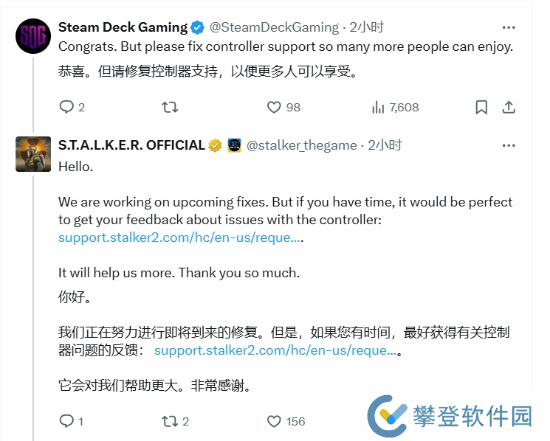Image resolution: width=550 pixels, height=441 pixels.
Task: Open the support.stalker2.com link in the Chinese translation
Action: (275, 350)
